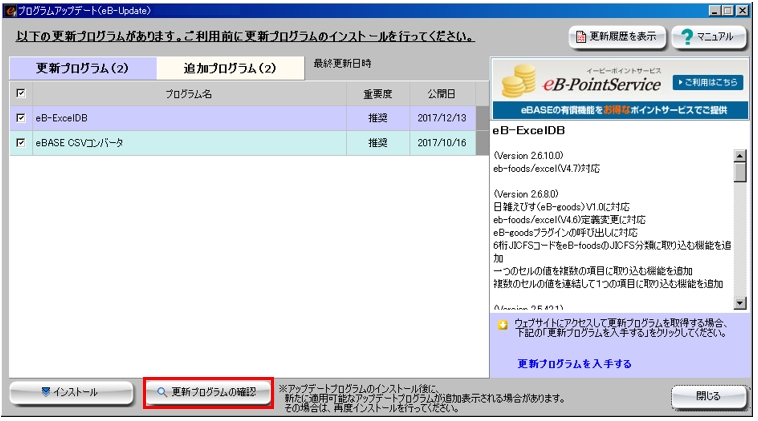Click the 2017/12/13 release date cell
758x421 pixels.
pos(442,118)
